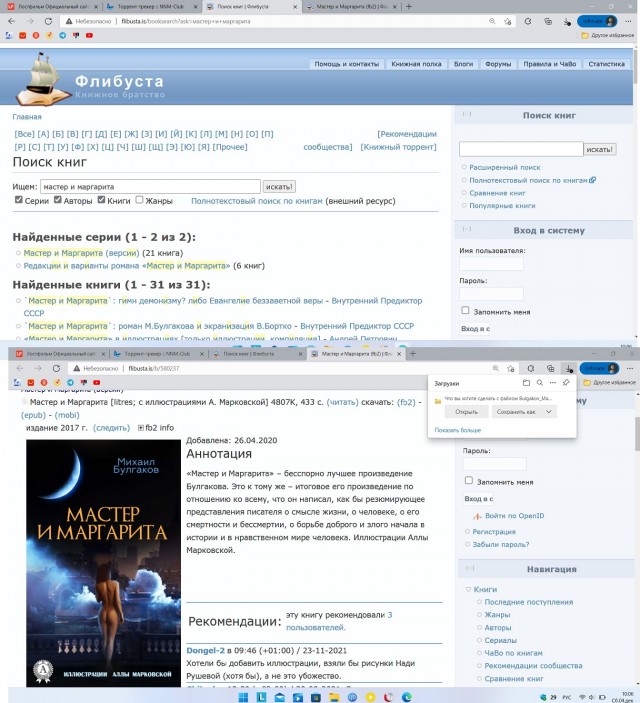The height and width of the screenshot is (703, 640).
Task: Check Запомнить меня in upper window
Action: tap(466, 310)
